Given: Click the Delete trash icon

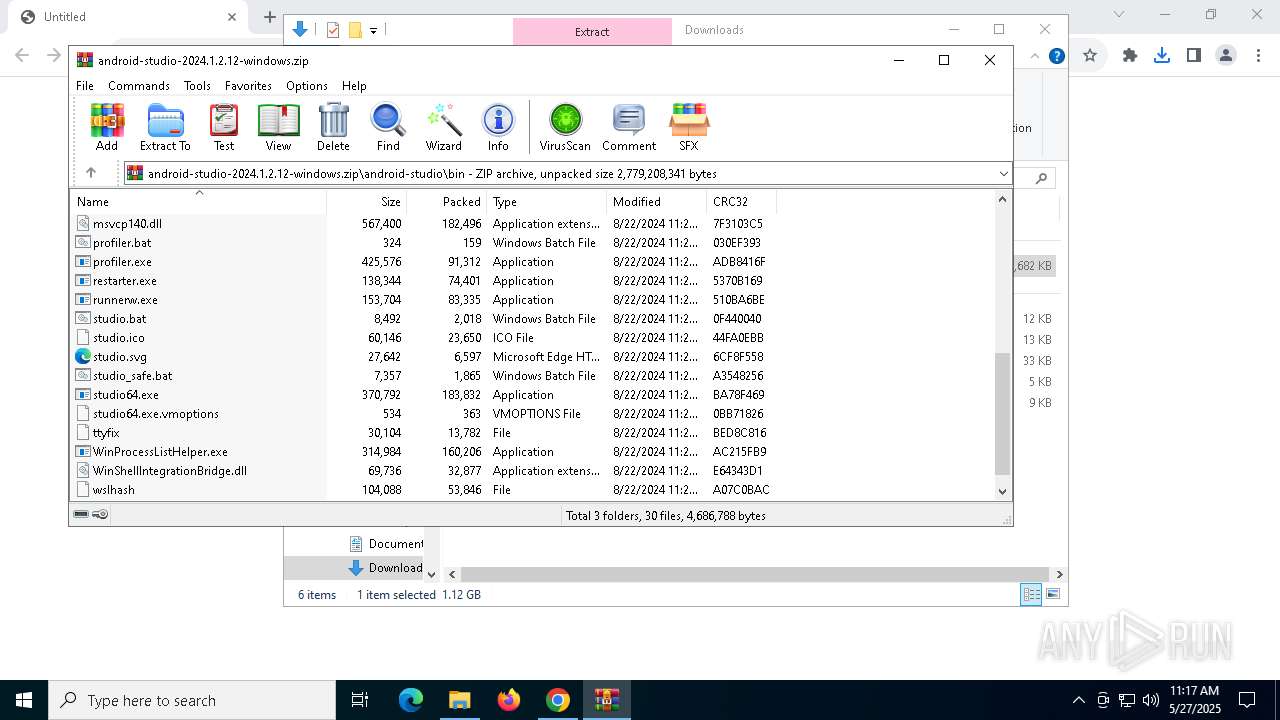Looking at the screenshot, I should (x=333, y=127).
